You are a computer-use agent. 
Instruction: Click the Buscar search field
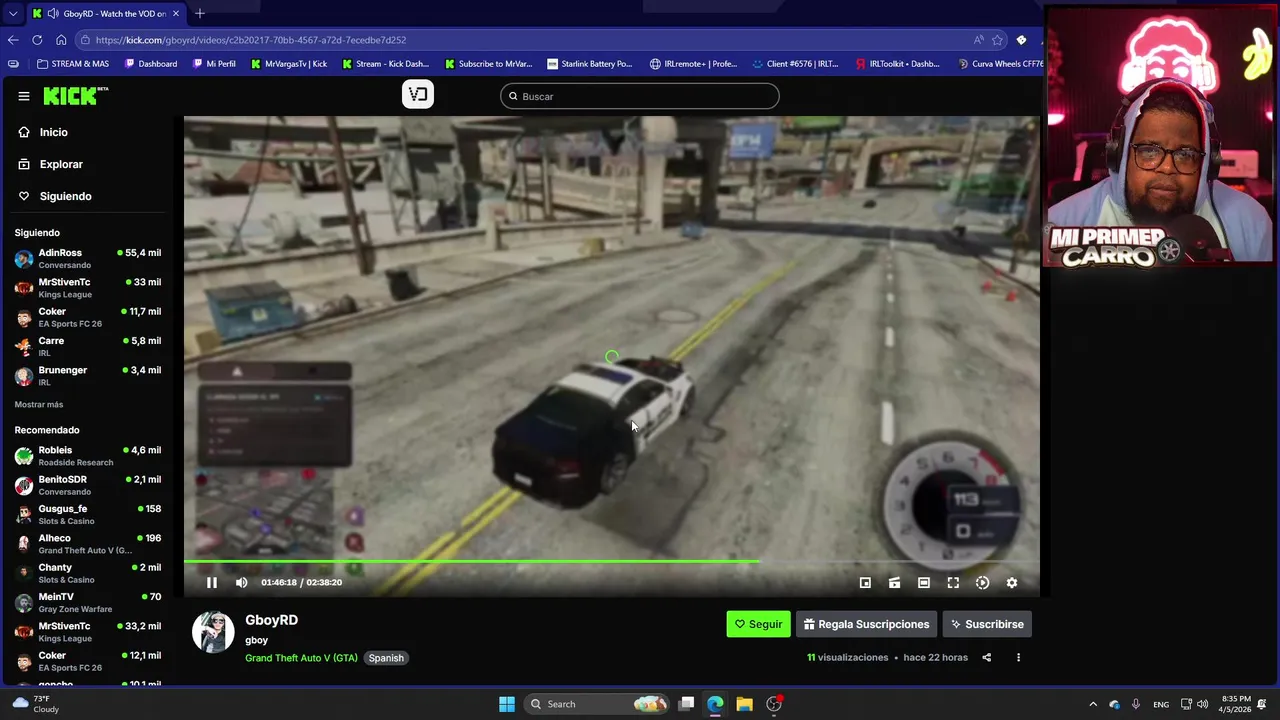(640, 96)
